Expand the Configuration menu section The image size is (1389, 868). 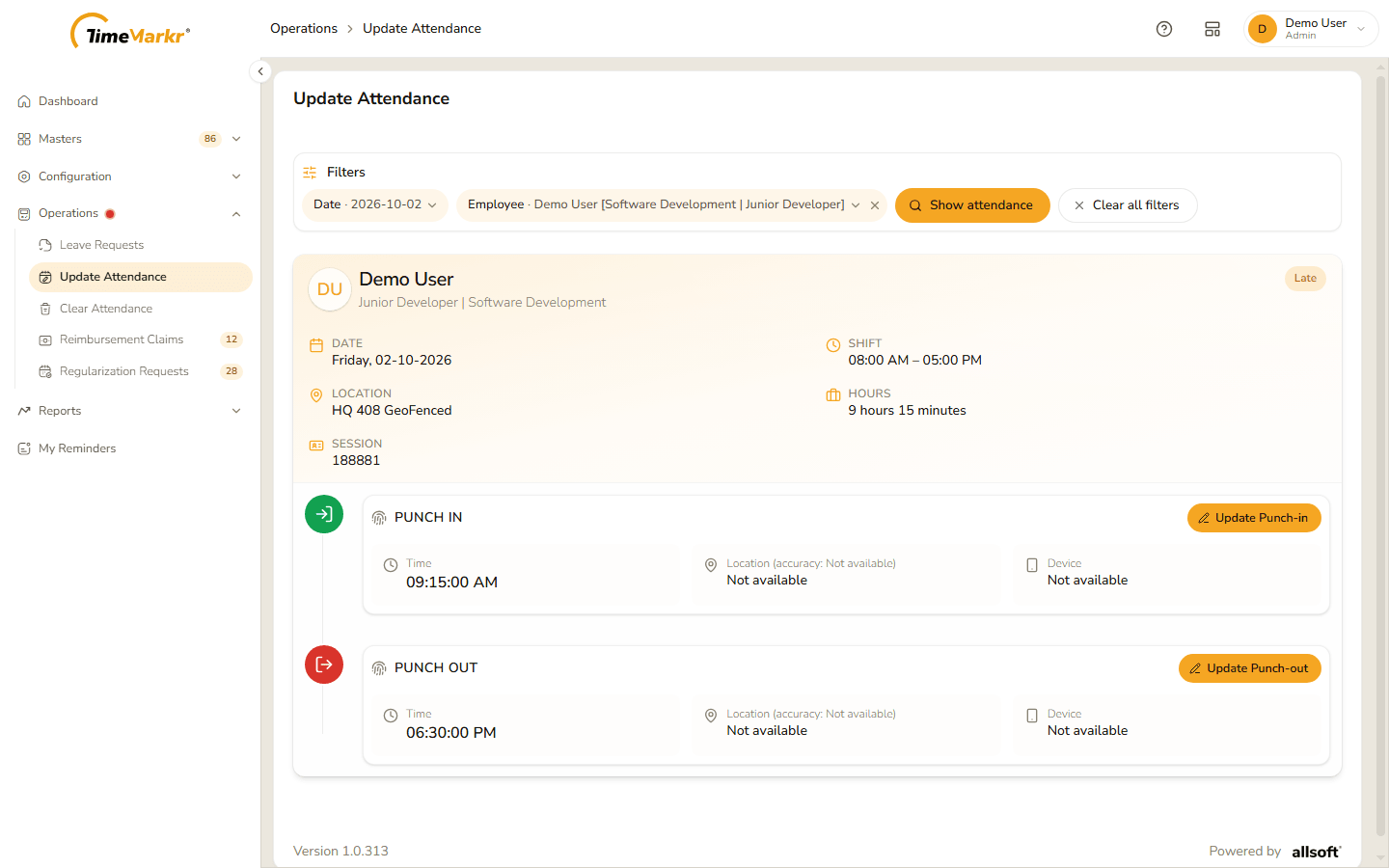pos(129,176)
